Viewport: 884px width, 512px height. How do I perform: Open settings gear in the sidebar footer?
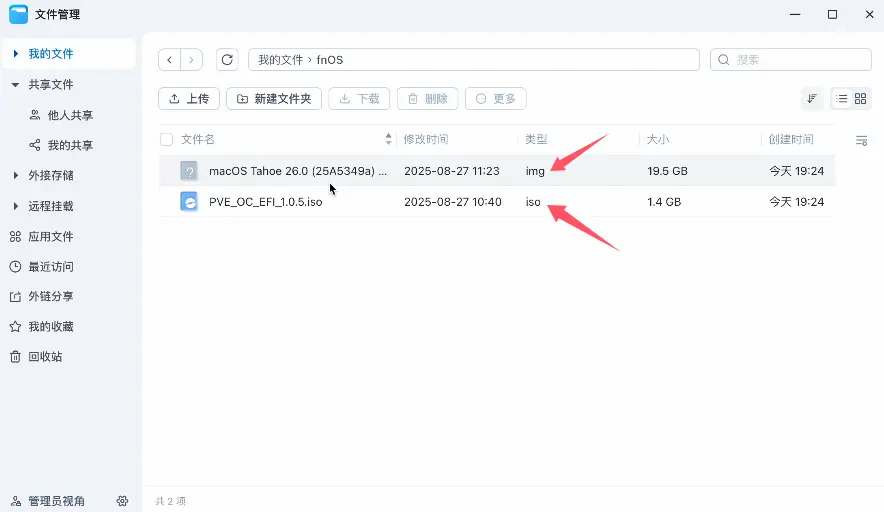122,501
